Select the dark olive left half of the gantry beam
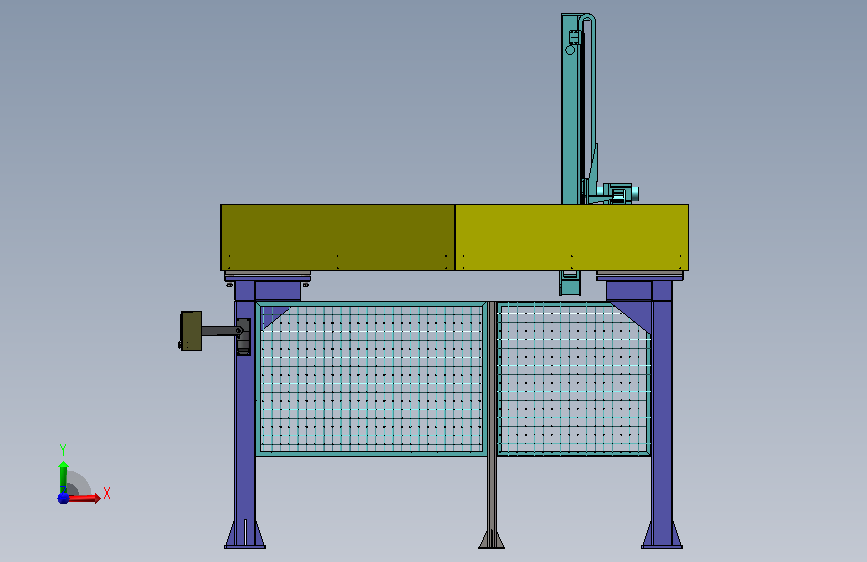 [337, 237]
